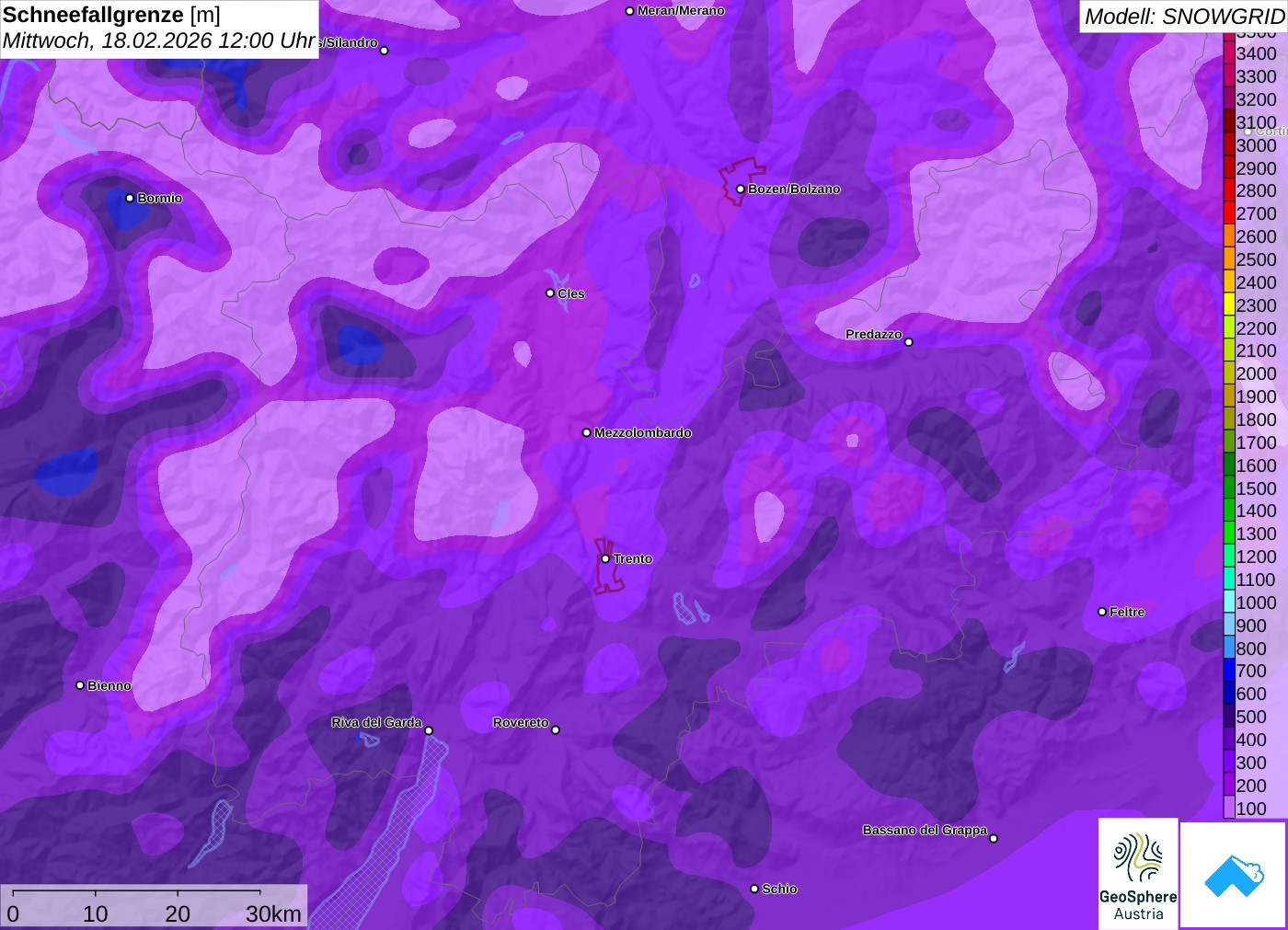Select the Meran/Merano marker dot
Viewport: 1288px width, 930px height.
tap(629, 11)
